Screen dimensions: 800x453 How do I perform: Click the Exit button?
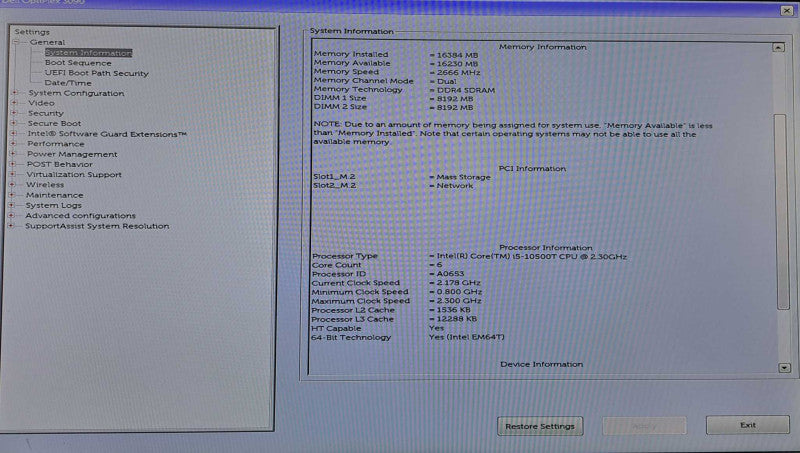(x=747, y=424)
